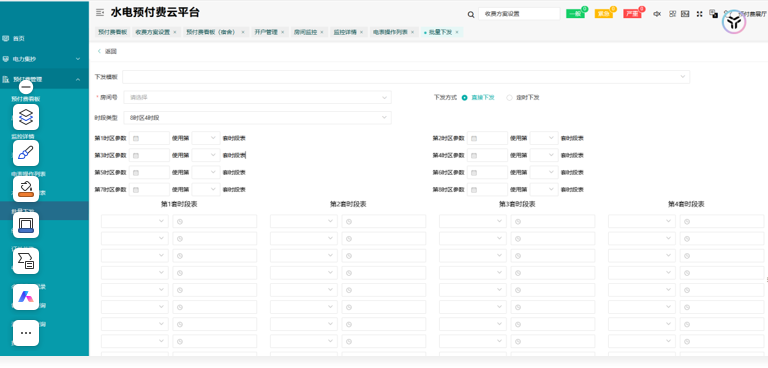Select the blue laptop screen floating tool
Screen dimensions: 768x368
click(x=26, y=225)
